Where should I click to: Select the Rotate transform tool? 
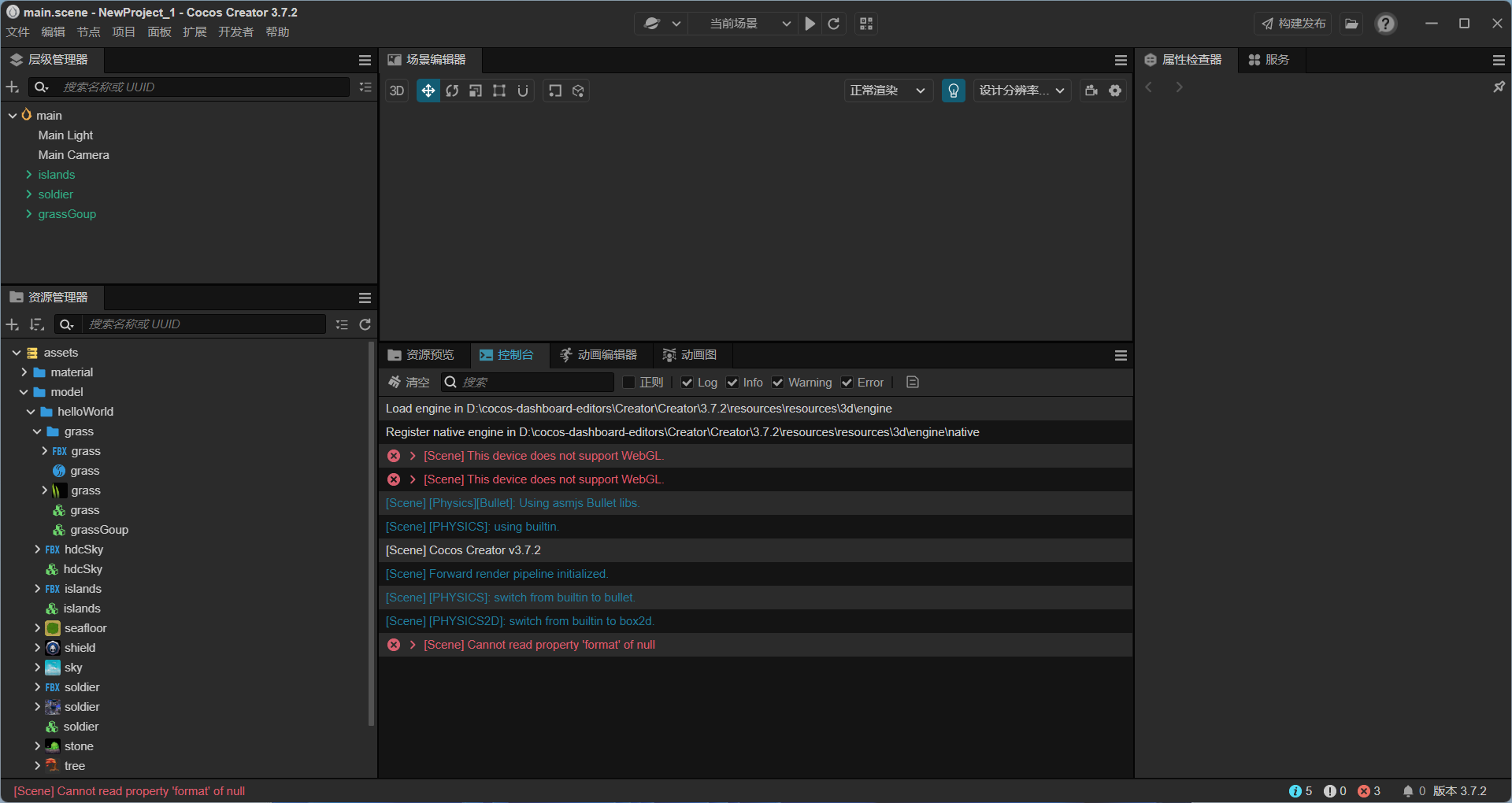[x=452, y=91]
